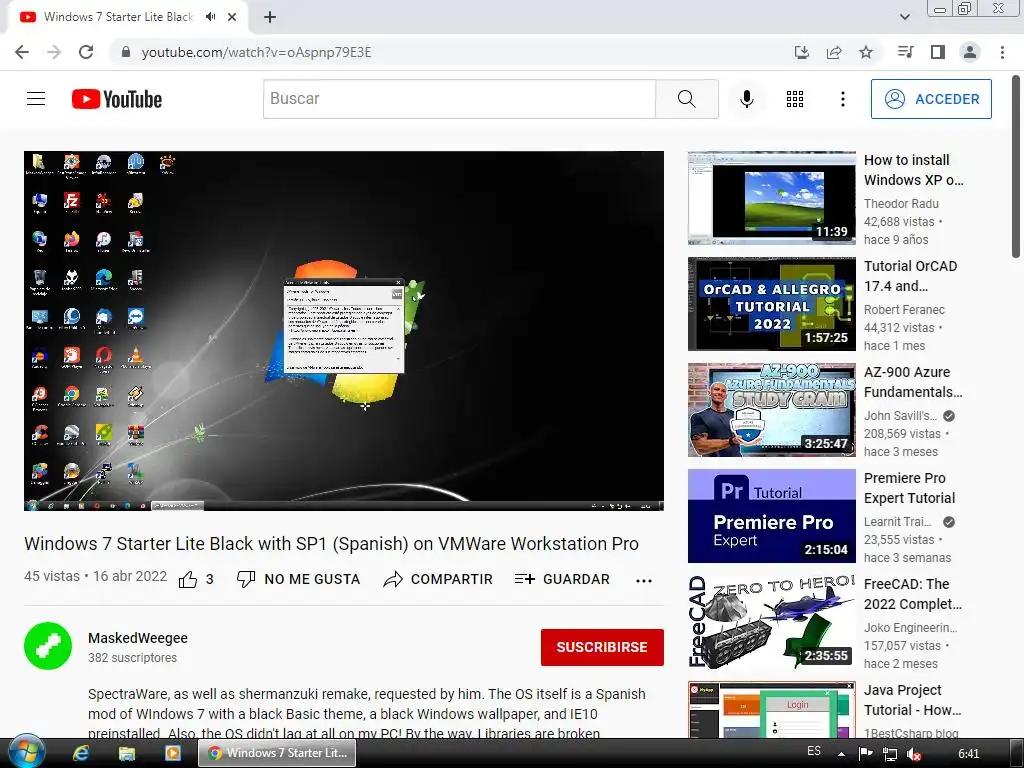Open the Windows Start orb
Screen dimensions: 1024x768
point(27,752)
